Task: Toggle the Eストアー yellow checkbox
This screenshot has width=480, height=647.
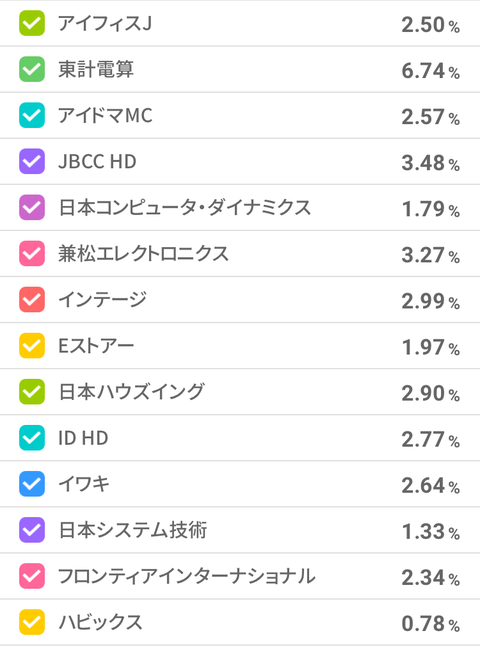Action: pos(32,346)
